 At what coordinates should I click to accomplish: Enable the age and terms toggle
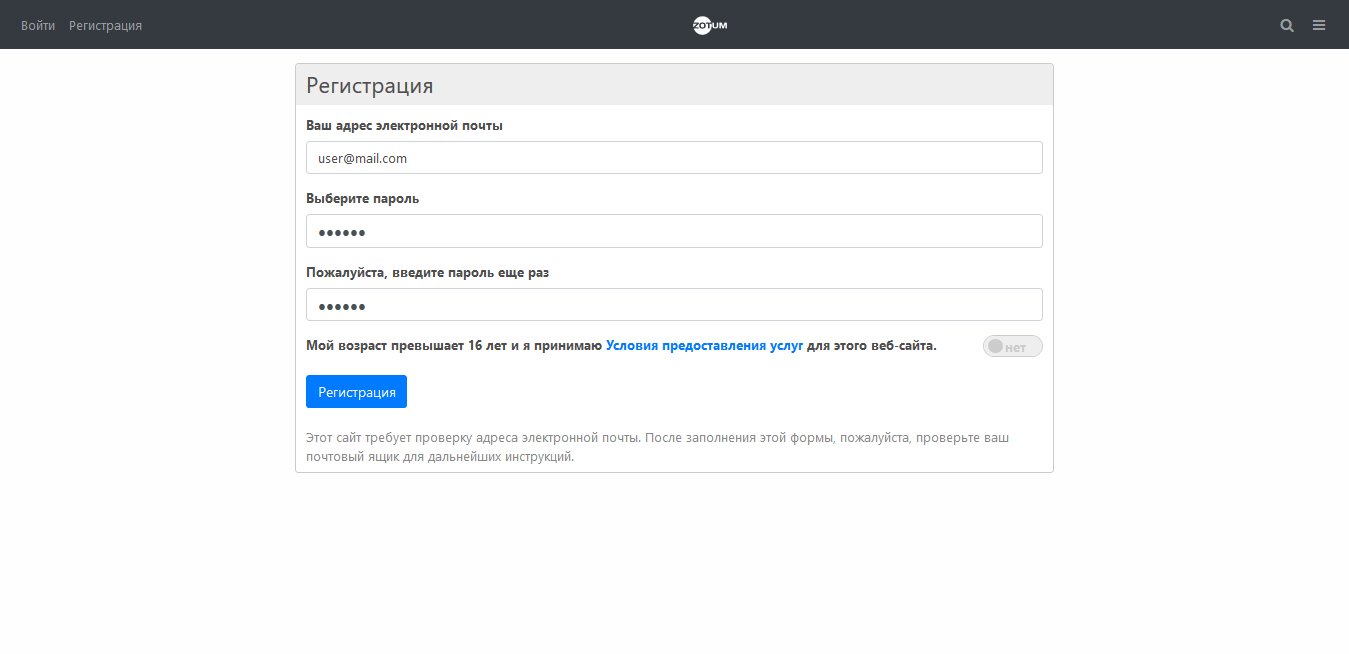pos(1012,347)
